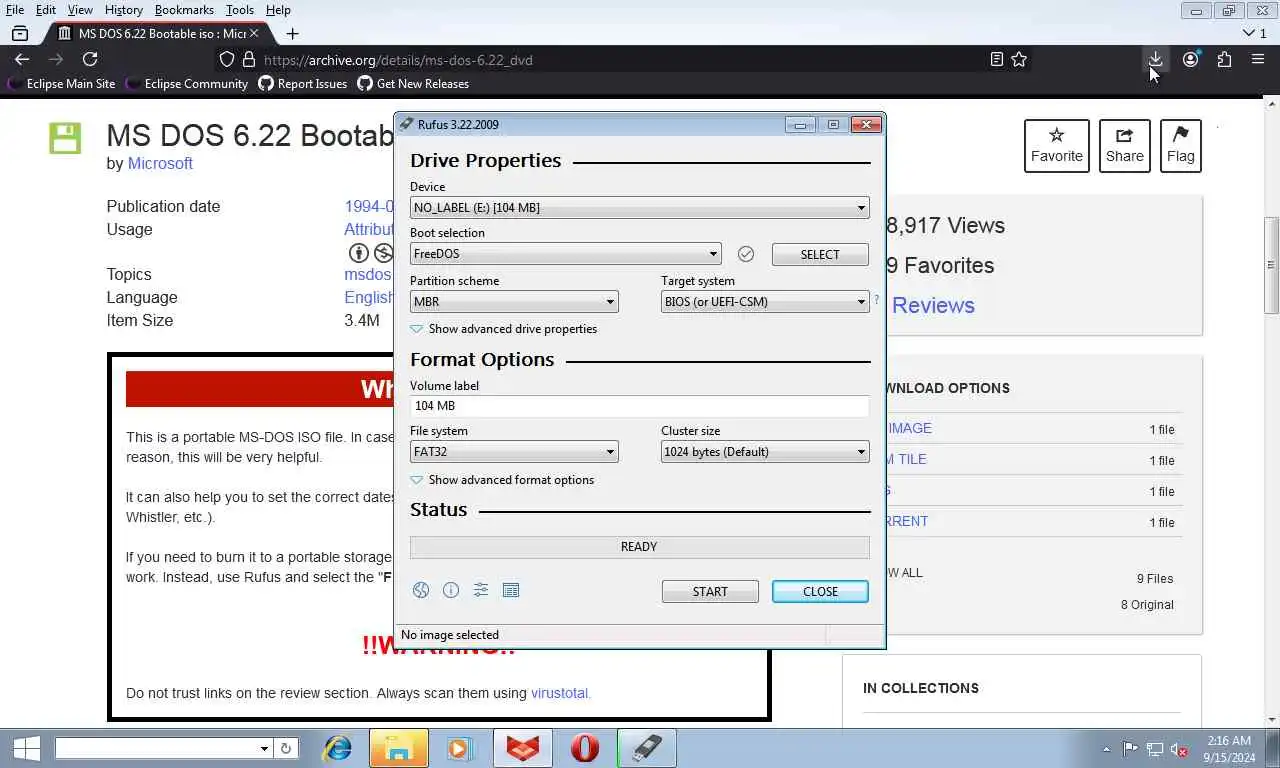Screen dimensions: 1280x768
Task: Show the Rufus log icon
Action: [x=511, y=590]
